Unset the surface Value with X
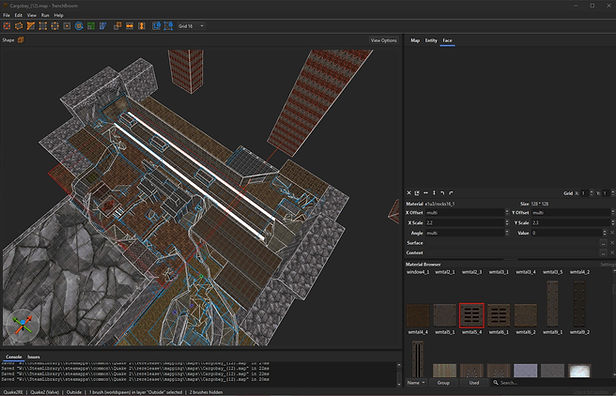The height and width of the screenshot is (396, 616). click(612, 233)
